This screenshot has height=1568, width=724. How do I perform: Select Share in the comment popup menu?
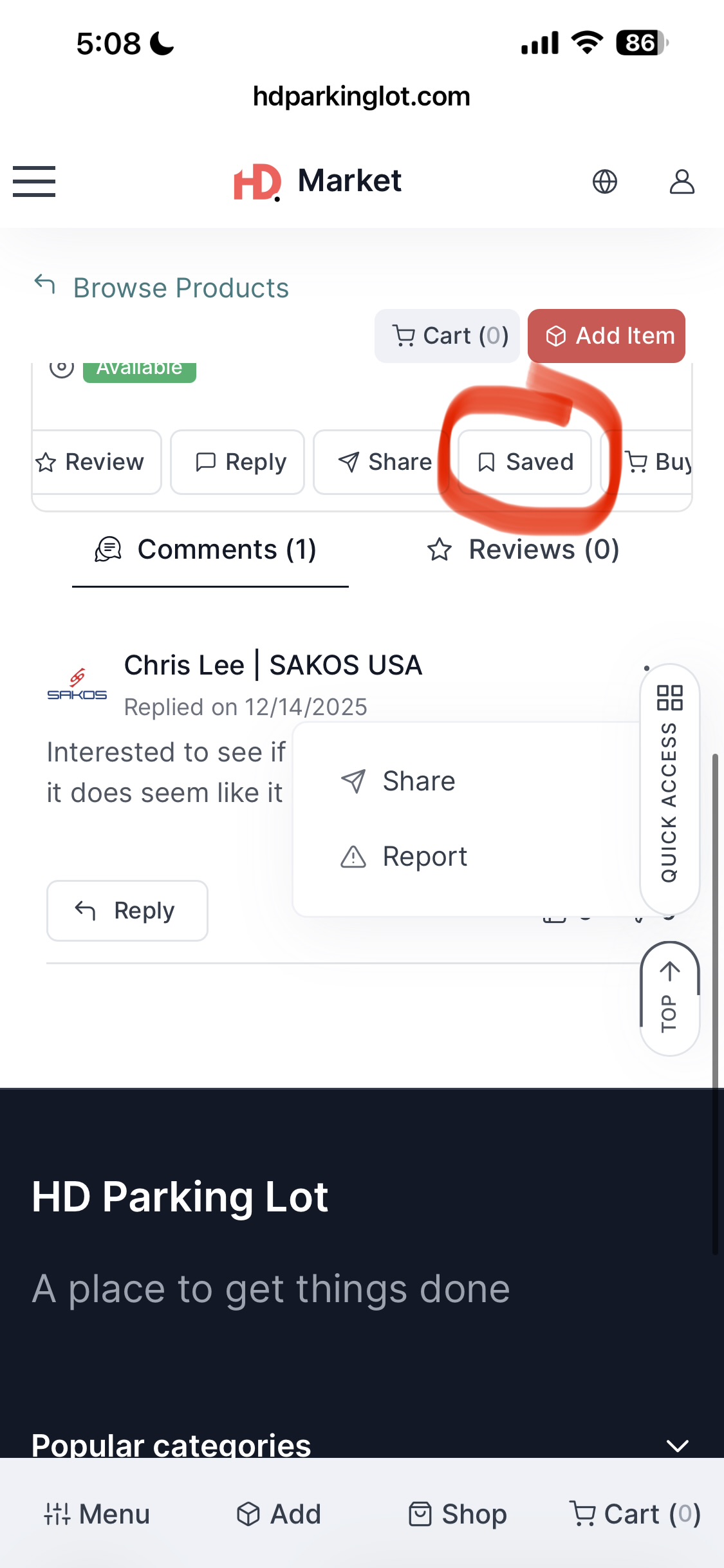coord(398,781)
